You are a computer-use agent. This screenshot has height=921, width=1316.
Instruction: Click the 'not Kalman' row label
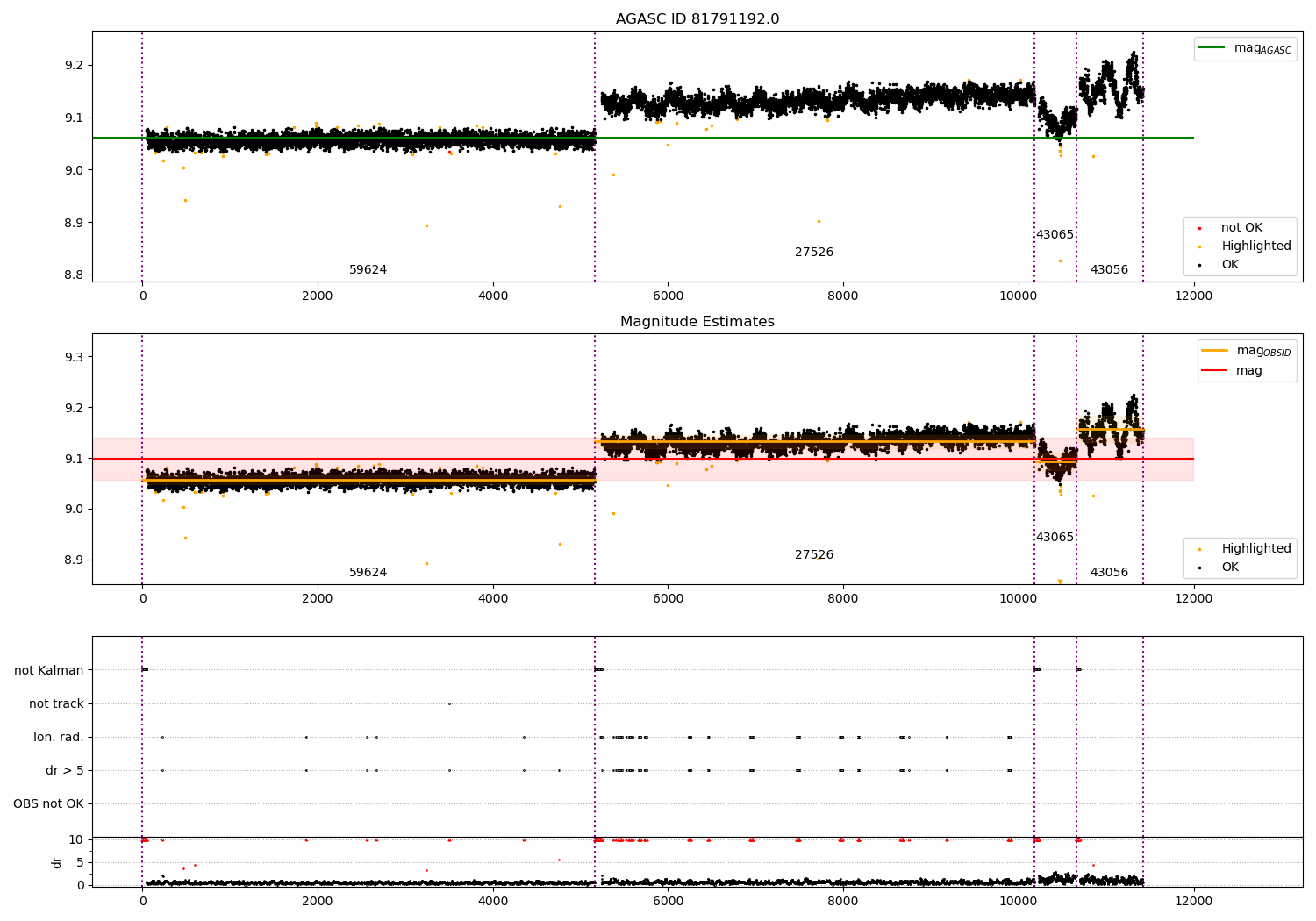click(x=49, y=671)
